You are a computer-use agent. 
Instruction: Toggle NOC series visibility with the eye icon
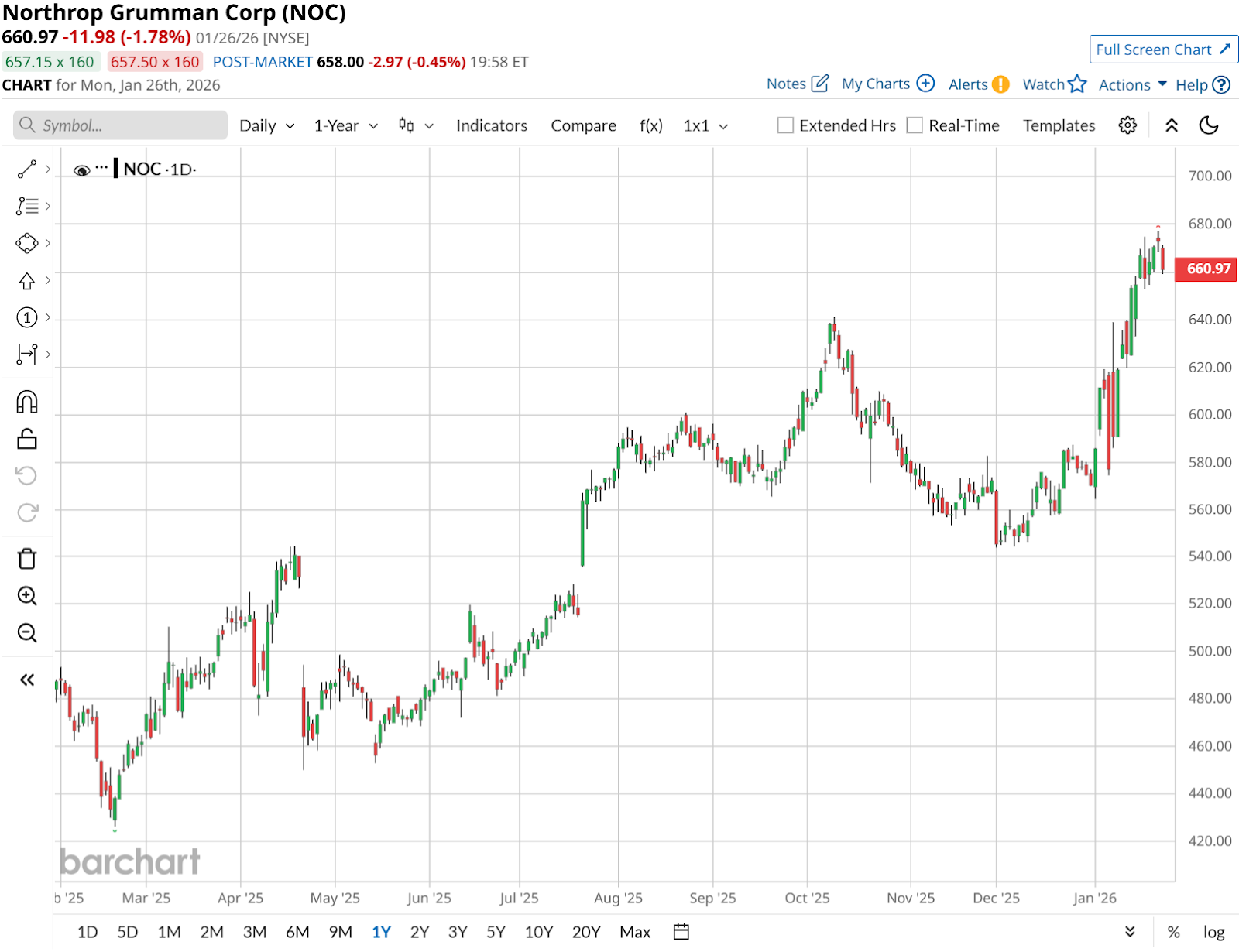click(x=83, y=169)
